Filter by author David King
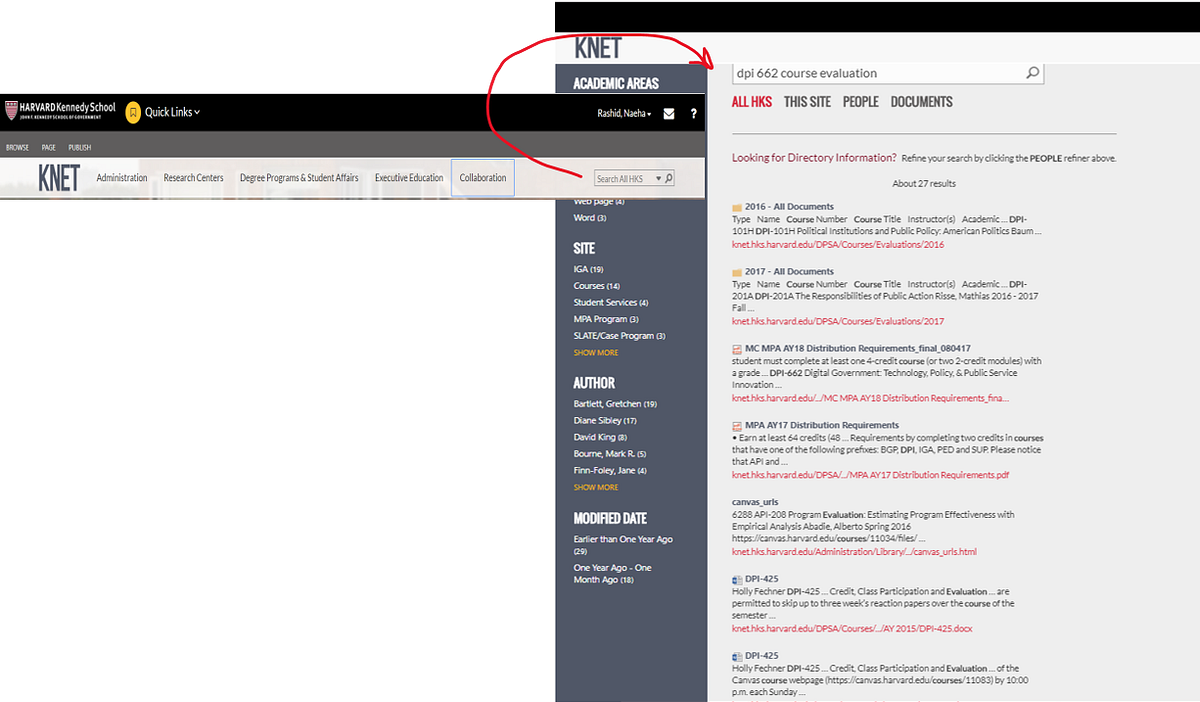1200x702 pixels. [x=600, y=437]
